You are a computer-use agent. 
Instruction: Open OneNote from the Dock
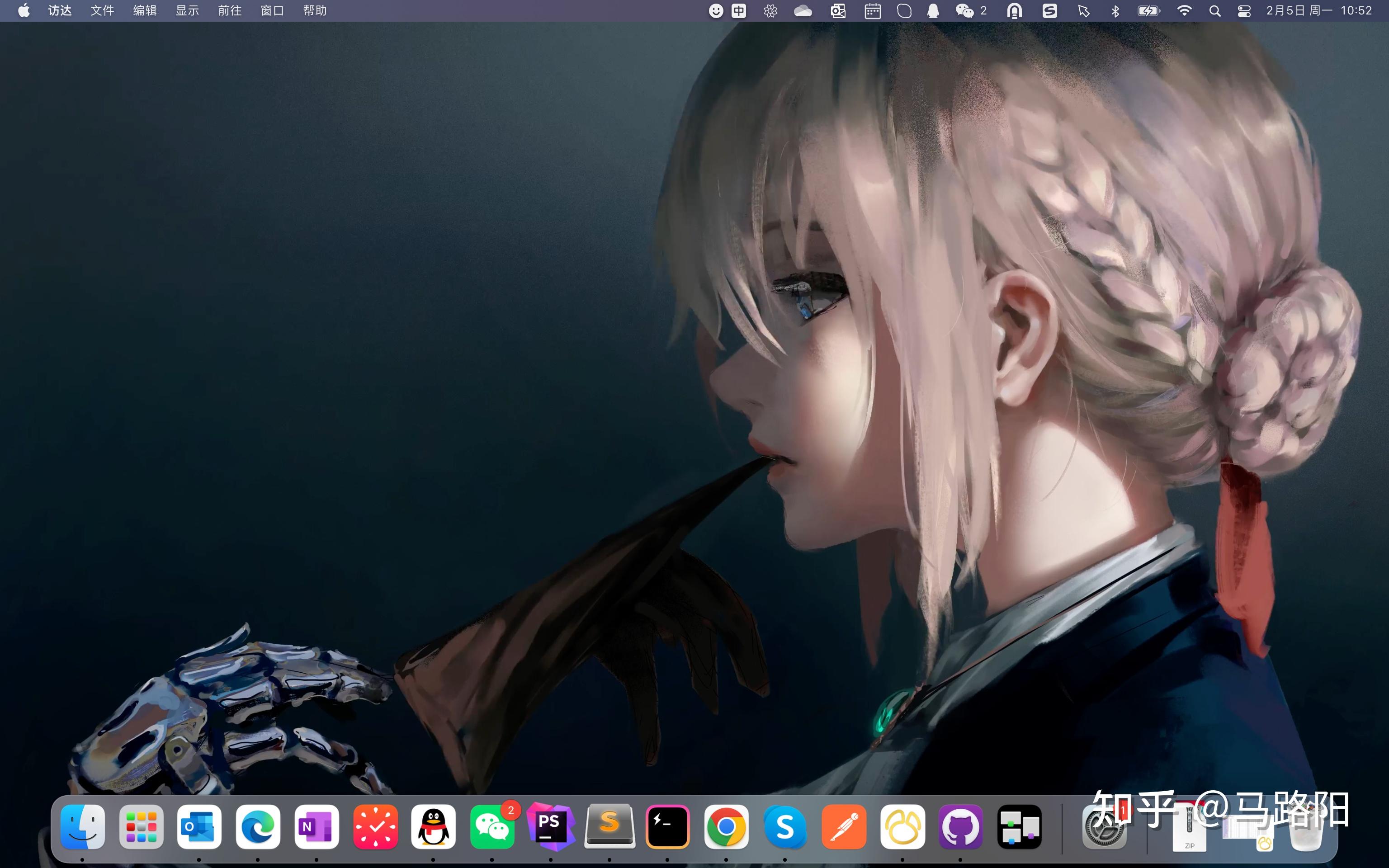[x=316, y=827]
